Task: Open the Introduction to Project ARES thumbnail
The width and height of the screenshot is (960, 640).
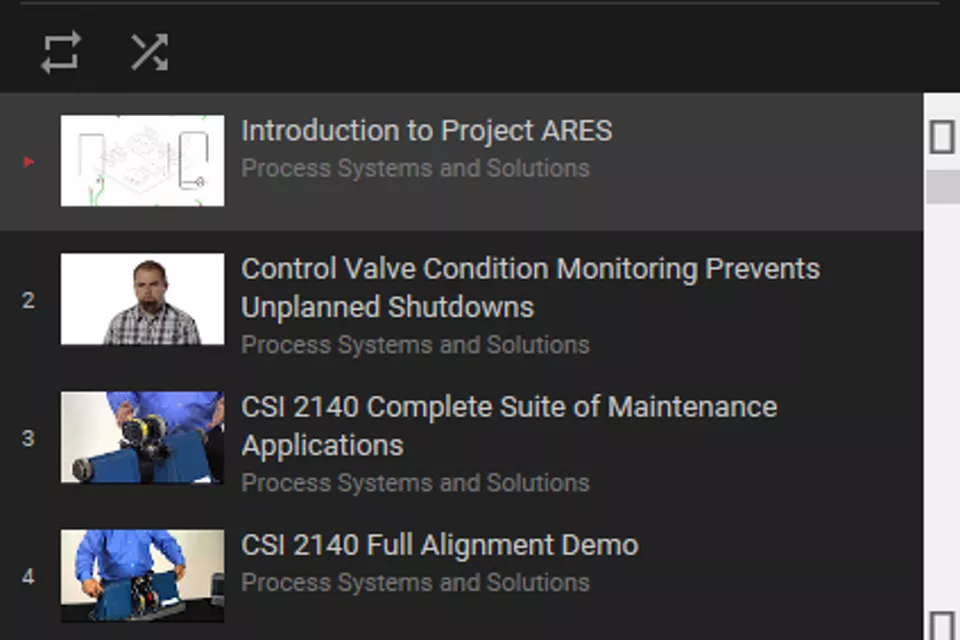Action: [143, 160]
